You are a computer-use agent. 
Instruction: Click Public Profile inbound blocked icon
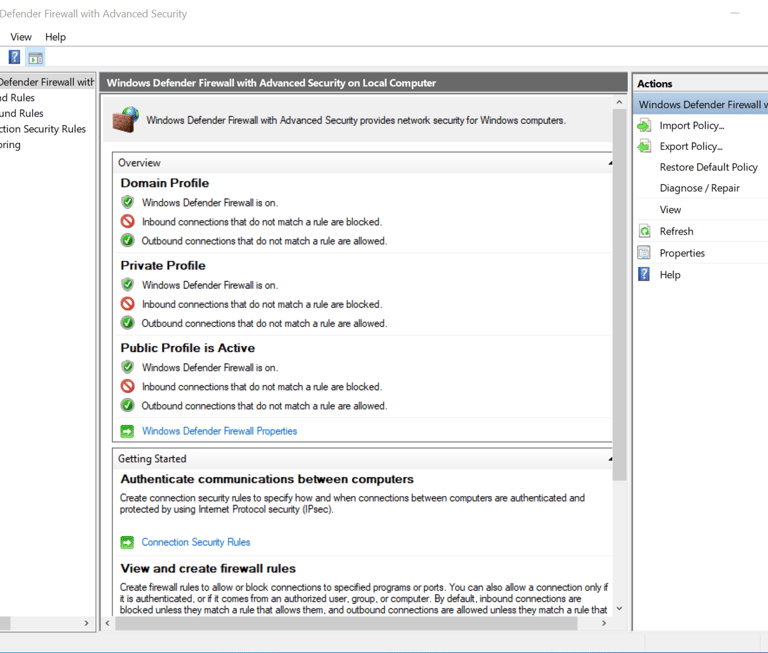pyautogui.click(x=128, y=386)
